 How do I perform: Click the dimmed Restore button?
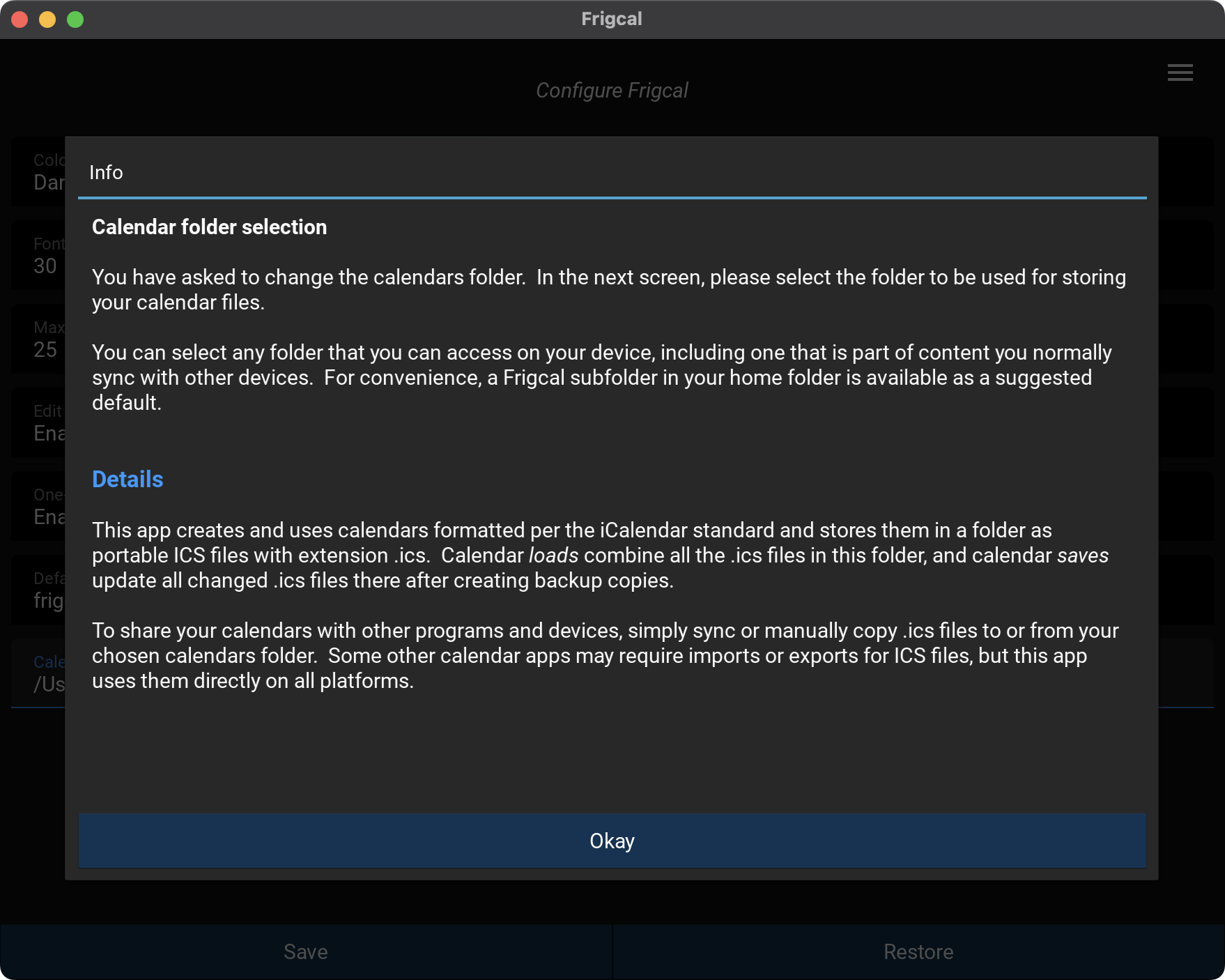[918, 951]
